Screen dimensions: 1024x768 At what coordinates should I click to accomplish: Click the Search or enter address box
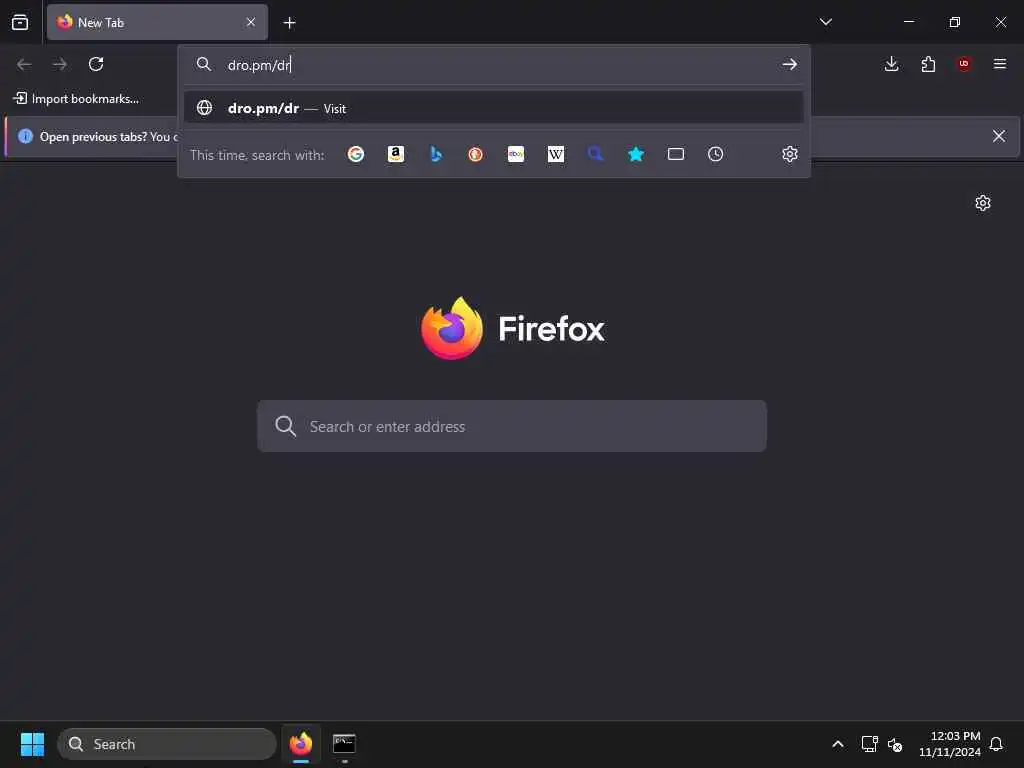coord(512,426)
